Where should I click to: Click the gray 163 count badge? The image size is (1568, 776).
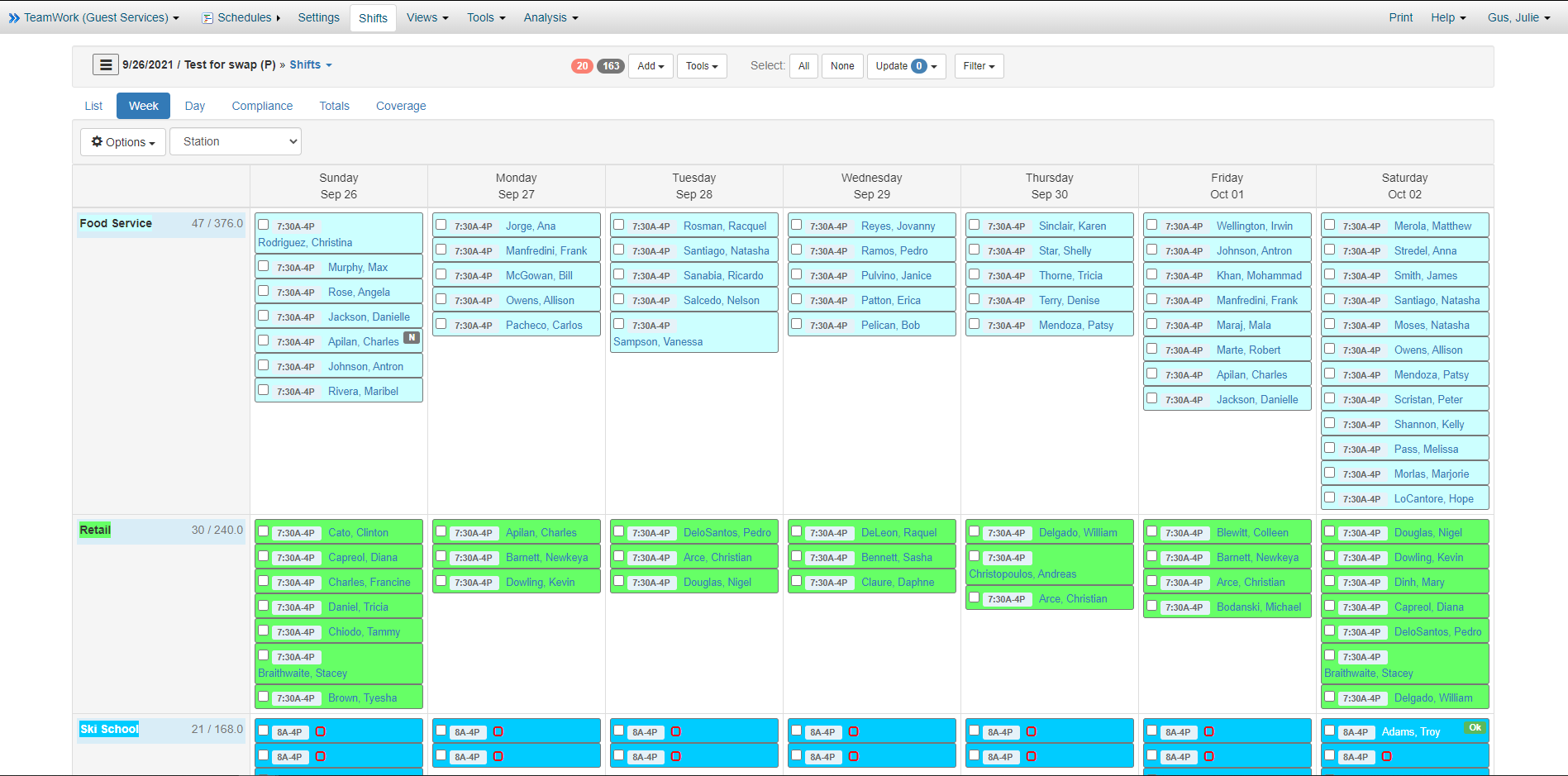point(610,65)
